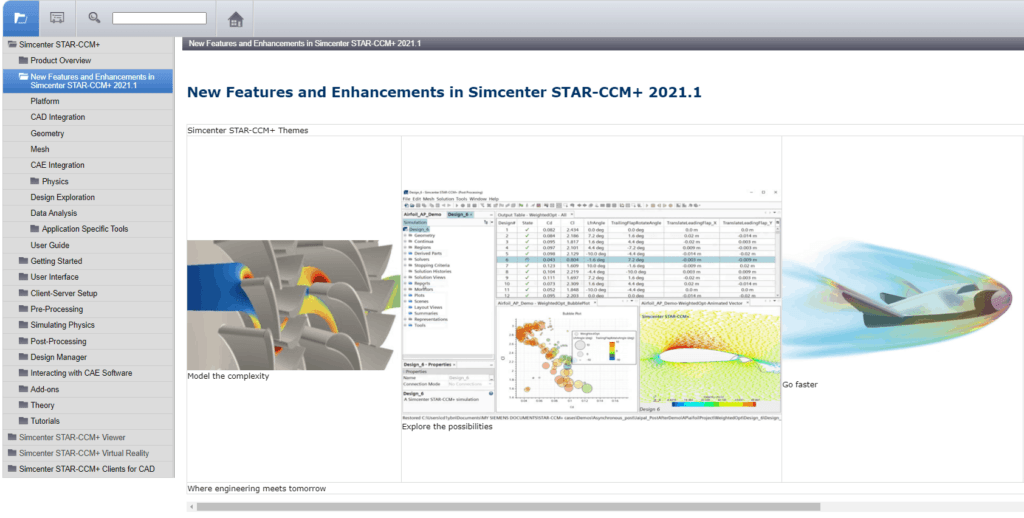Open the Mesh topic in sidebar
The image size is (1024, 518).
40,149
